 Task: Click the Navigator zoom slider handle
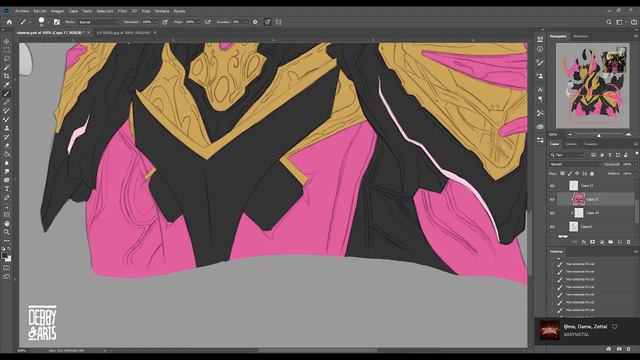coord(599,135)
